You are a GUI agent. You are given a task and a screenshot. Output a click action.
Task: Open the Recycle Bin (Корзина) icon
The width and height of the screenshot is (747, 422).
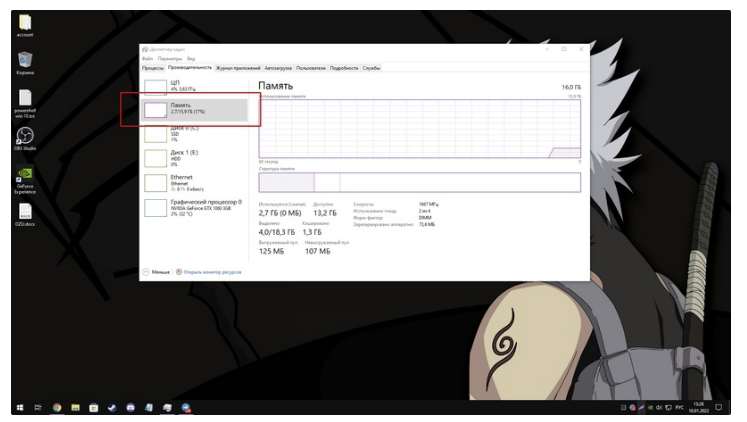point(25,63)
